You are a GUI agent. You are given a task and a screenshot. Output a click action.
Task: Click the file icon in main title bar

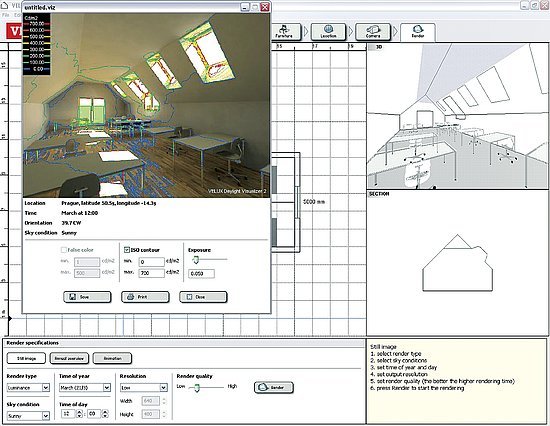tap(5, 5)
